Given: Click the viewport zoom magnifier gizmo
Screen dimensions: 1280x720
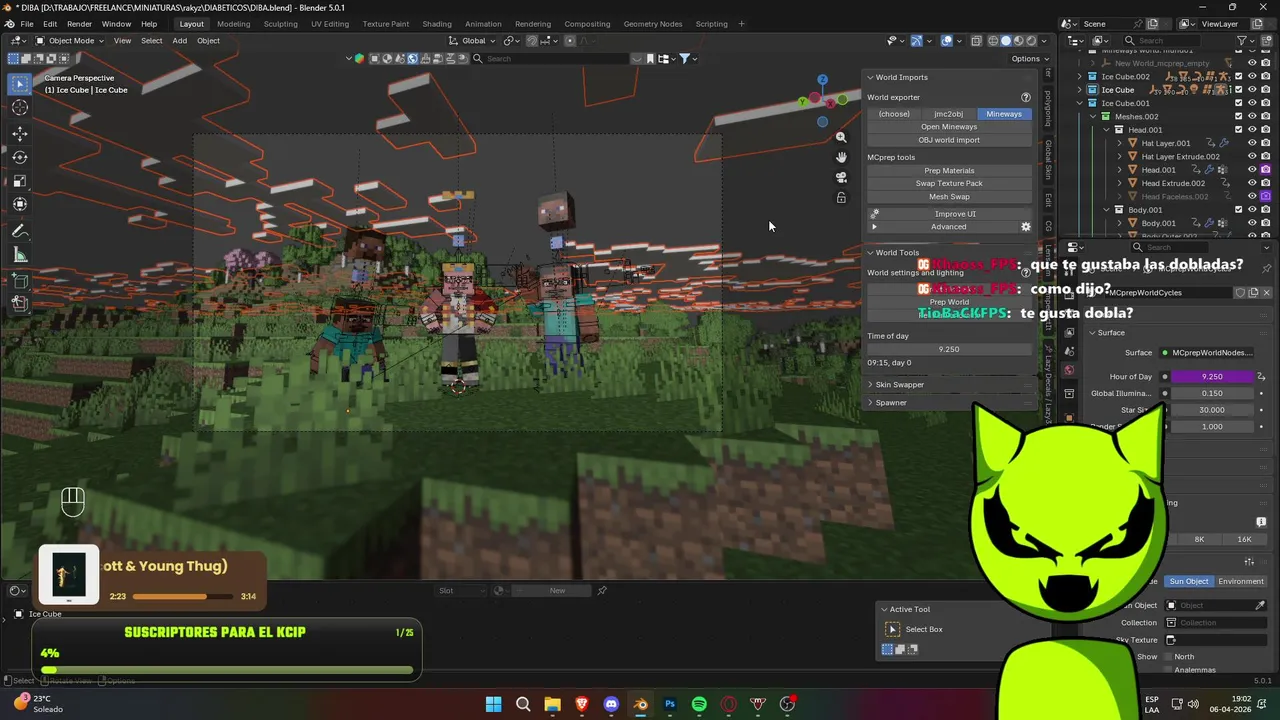Looking at the screenshot, I should pyautogui.click(x=841, y=137).
